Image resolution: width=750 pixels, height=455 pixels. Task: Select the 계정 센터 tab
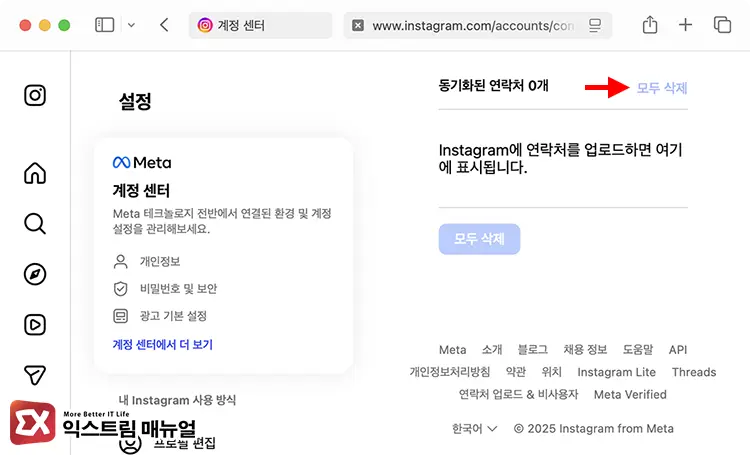(x=261, y=25)
